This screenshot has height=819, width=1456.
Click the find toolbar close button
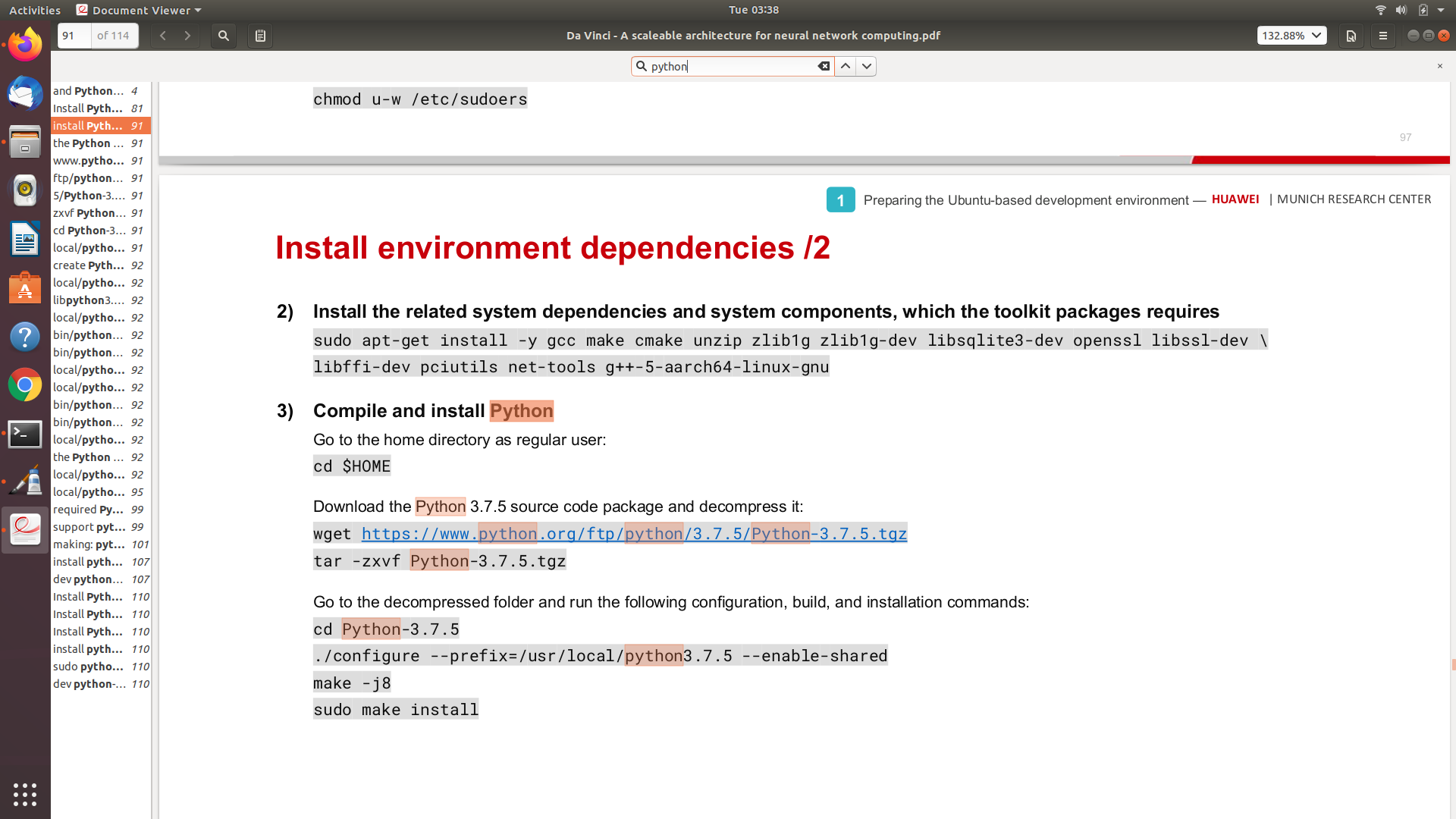pos(1440,66)
